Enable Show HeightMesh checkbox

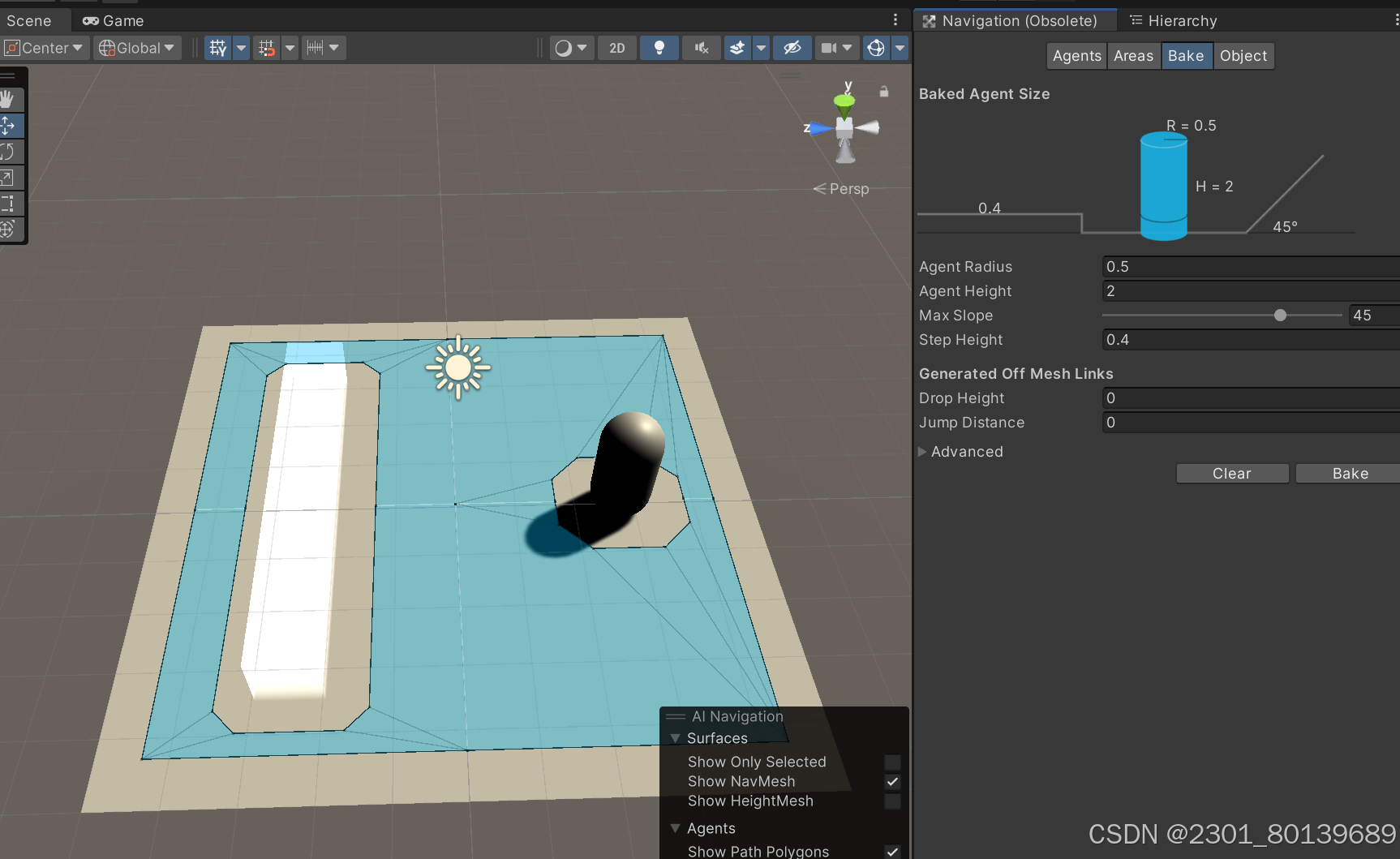tap(892, 801)
